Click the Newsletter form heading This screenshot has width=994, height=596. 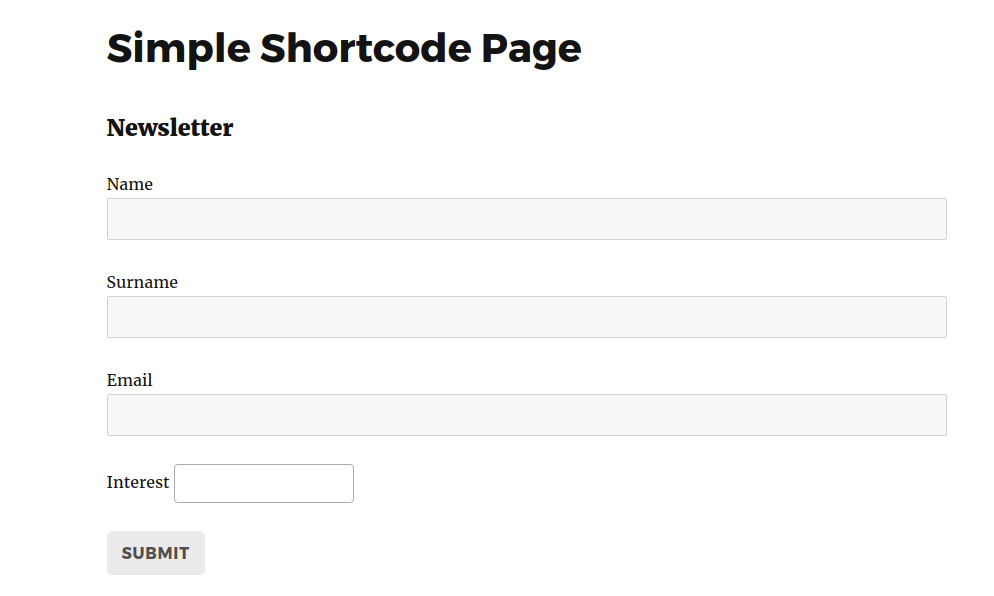click(170, 128)
